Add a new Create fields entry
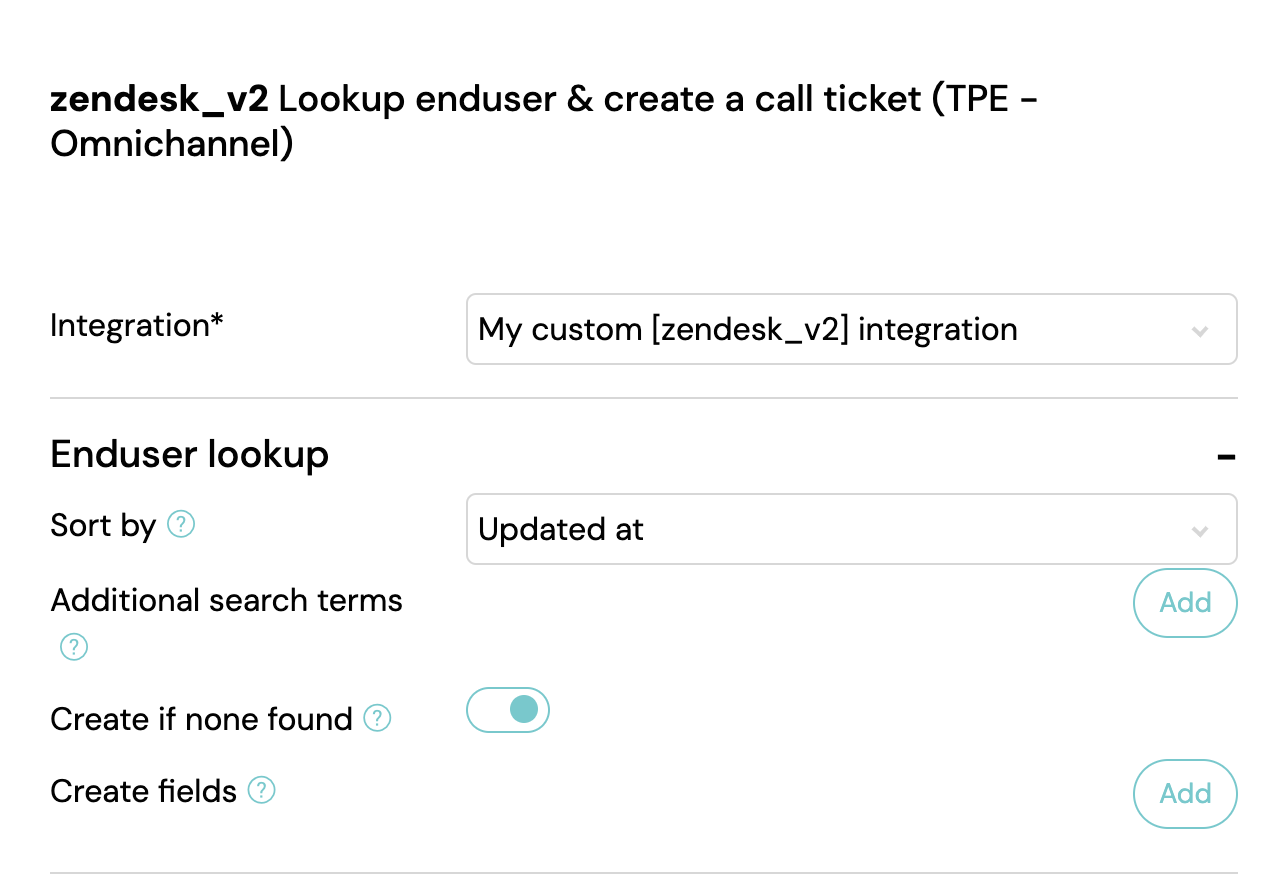This screenshot has height=878, width=1272. click(x=1185, y=794)
